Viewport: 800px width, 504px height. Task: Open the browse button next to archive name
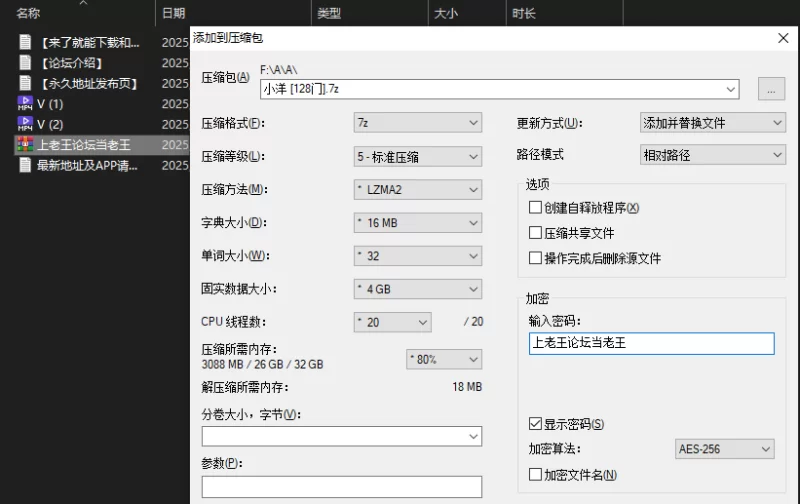tap(771, 89)
